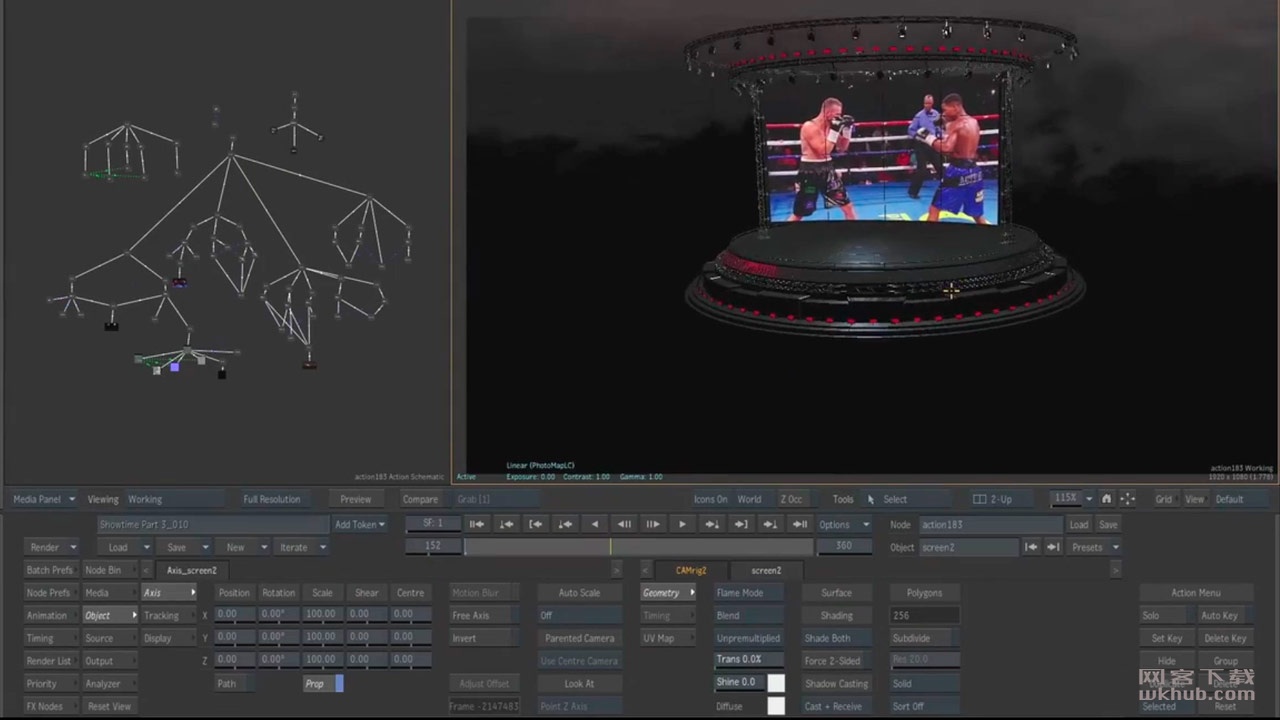Toggle the Prop button
The width and height of the screenshot is (1280, 720).
point(324,684)
